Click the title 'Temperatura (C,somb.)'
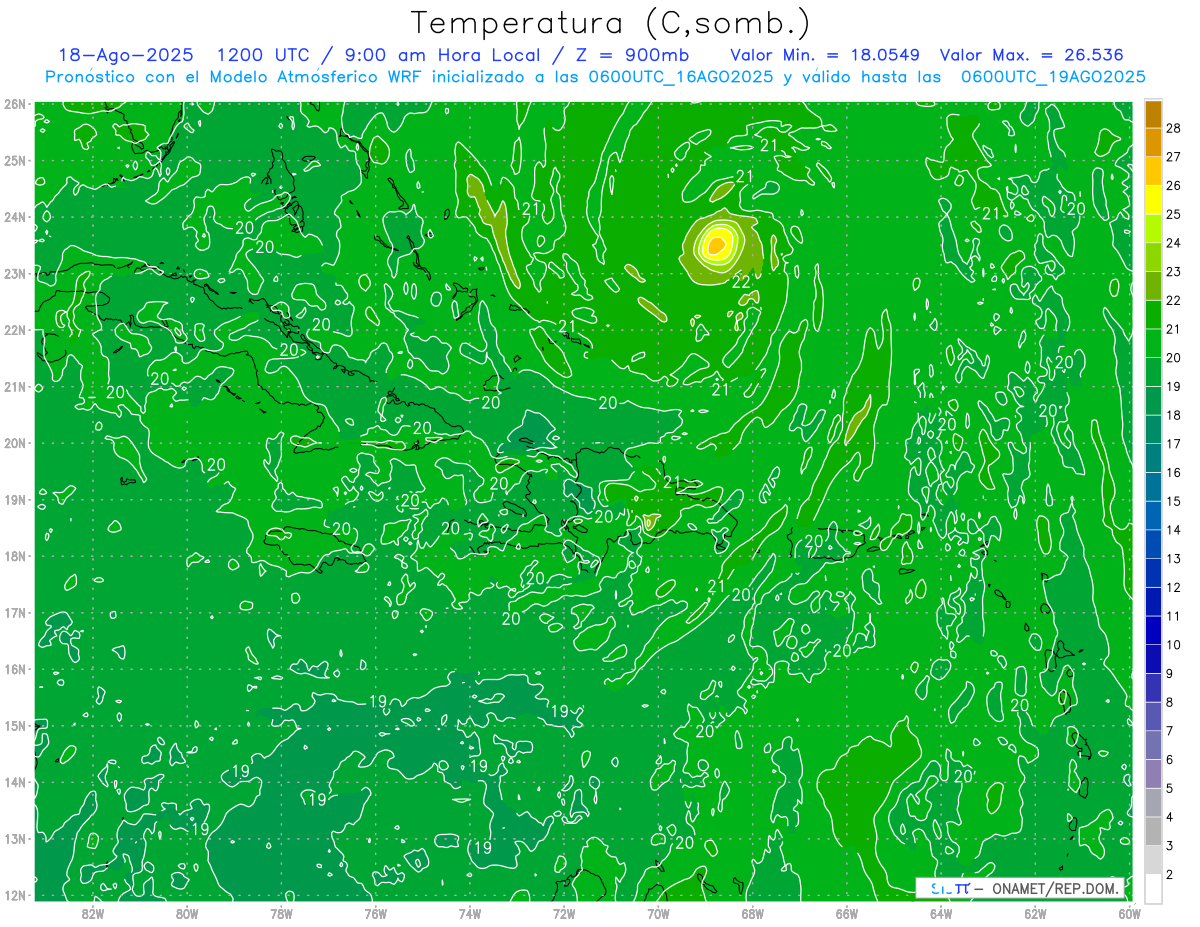This screenshot has height=927, width=1200. (611, 23)
